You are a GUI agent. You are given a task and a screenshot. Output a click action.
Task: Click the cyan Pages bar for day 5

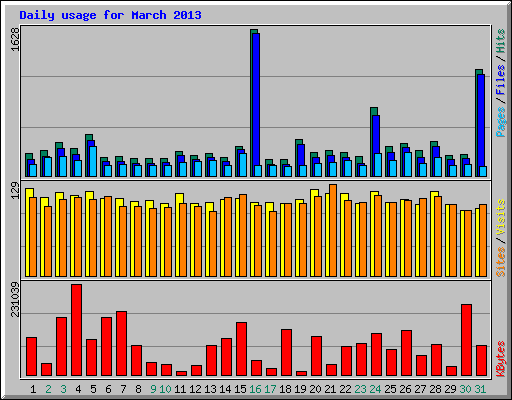(x=93, y=161)
